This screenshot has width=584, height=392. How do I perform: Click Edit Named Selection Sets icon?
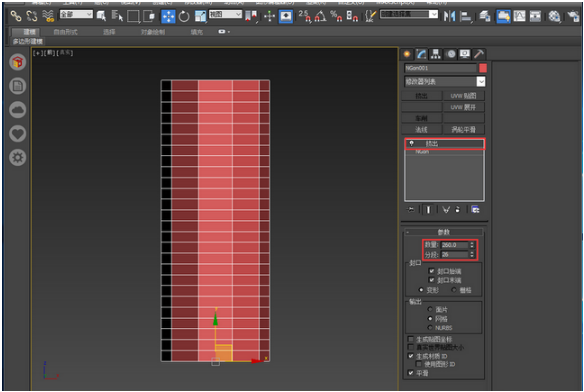370,16
